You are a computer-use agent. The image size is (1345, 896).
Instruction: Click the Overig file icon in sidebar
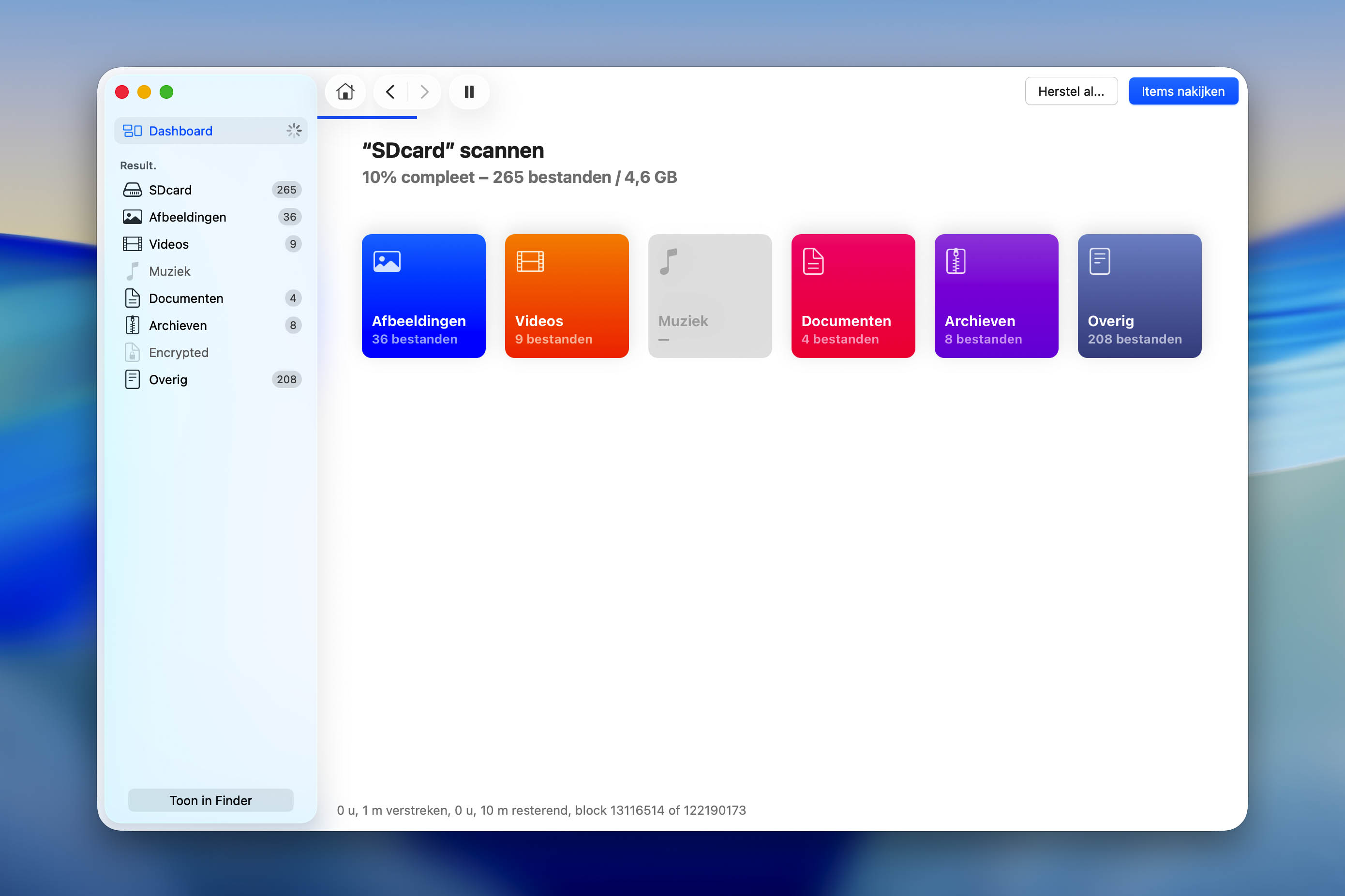(x=133, y=380)
